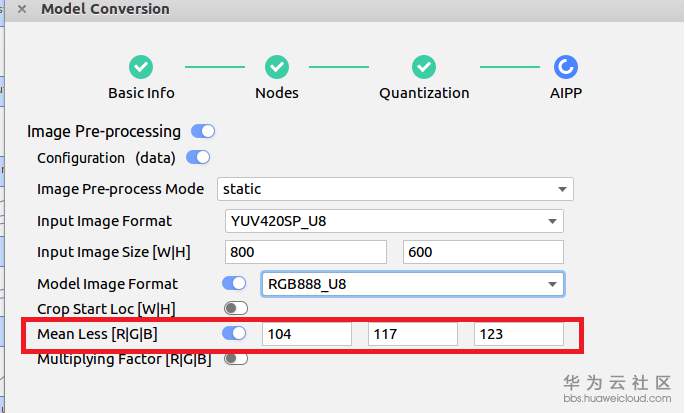Disable the Model Image Format switch

click(234, 283)
